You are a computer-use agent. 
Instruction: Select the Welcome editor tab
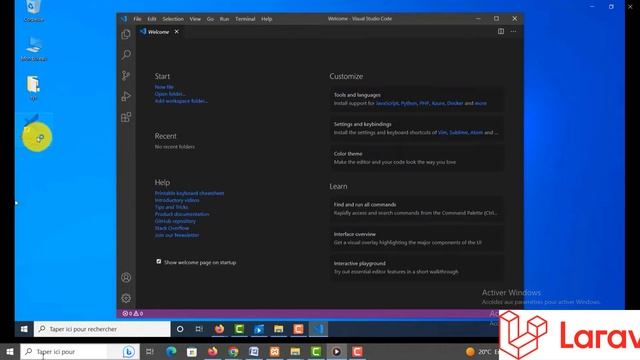pyautogui.click(x=160, y=31)
